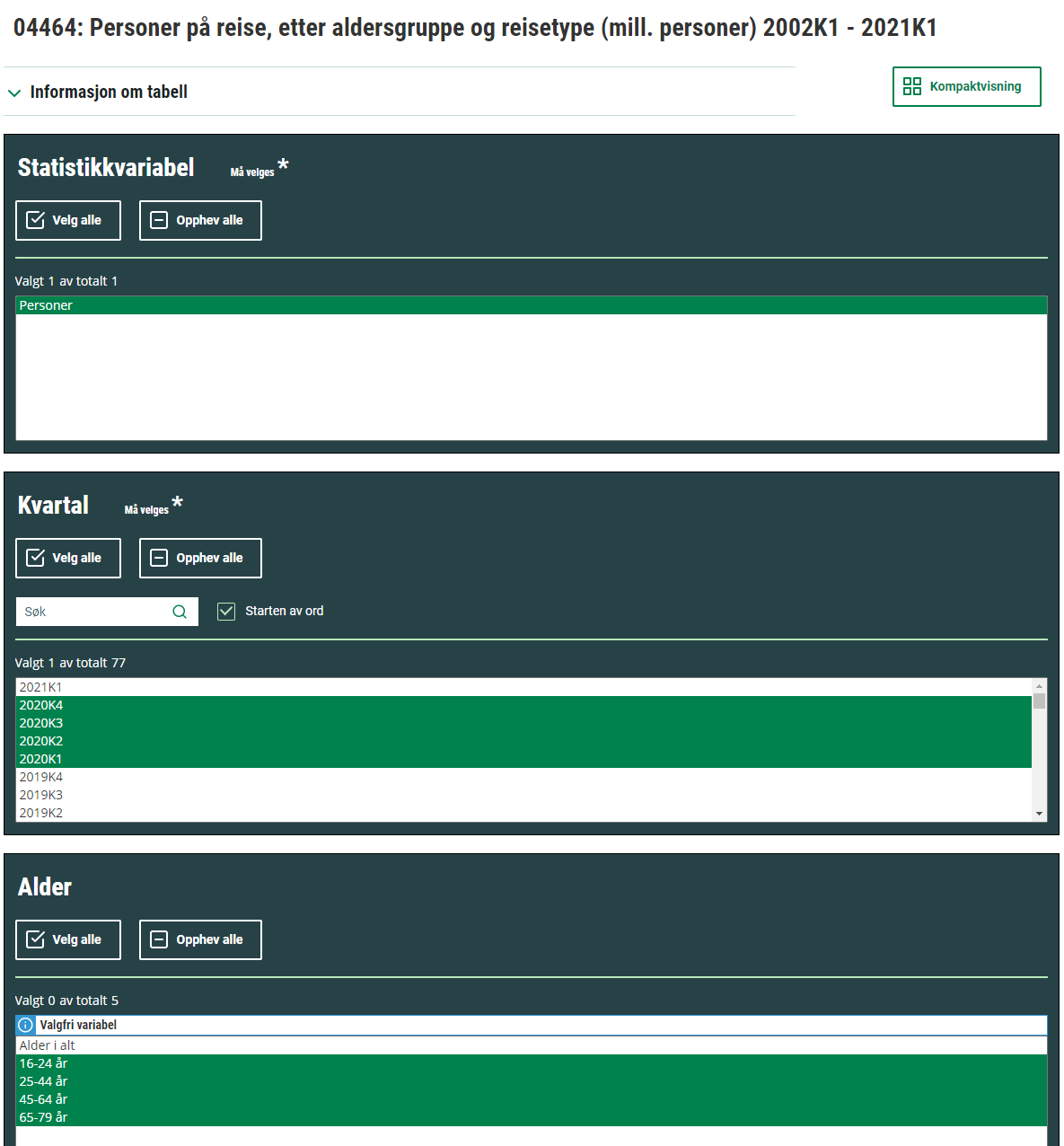Click the magnifier search icon in Kvartal
The height and width of the screenshot is (1146, 1064).
coord(180,612)
